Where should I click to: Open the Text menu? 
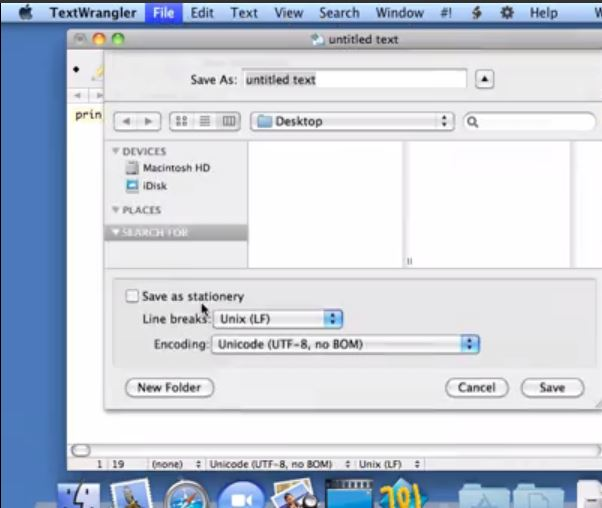[x=244, y=13]
